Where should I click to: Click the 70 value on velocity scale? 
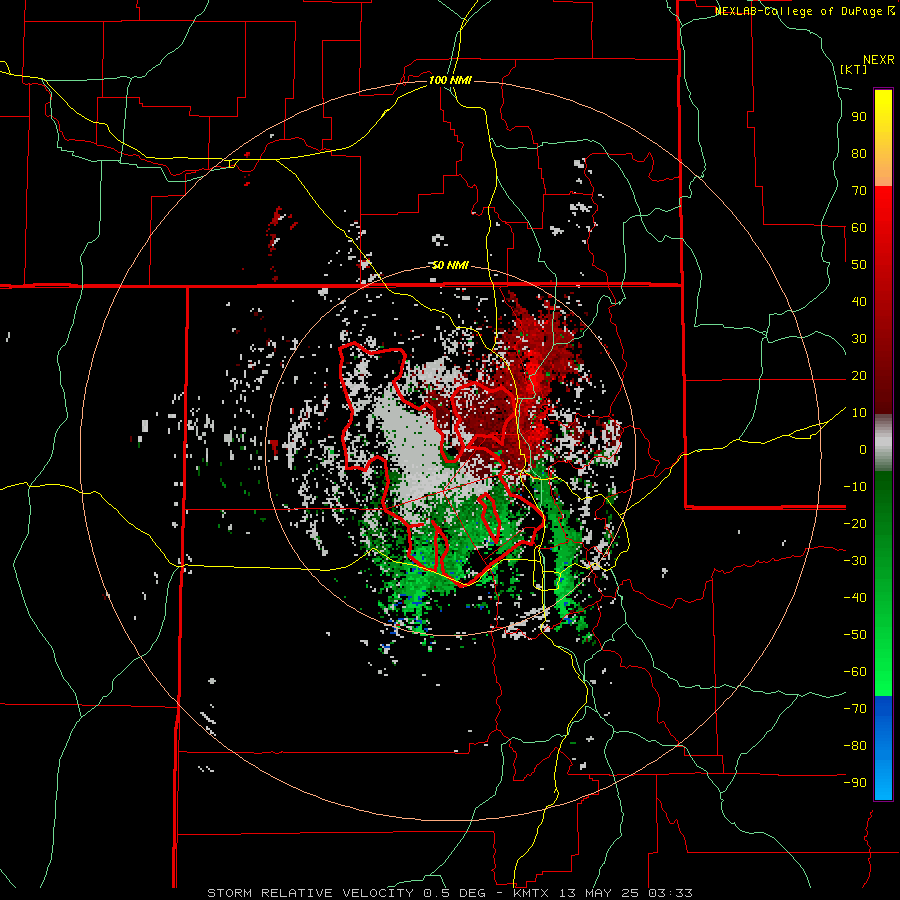(x=859, y=191)
